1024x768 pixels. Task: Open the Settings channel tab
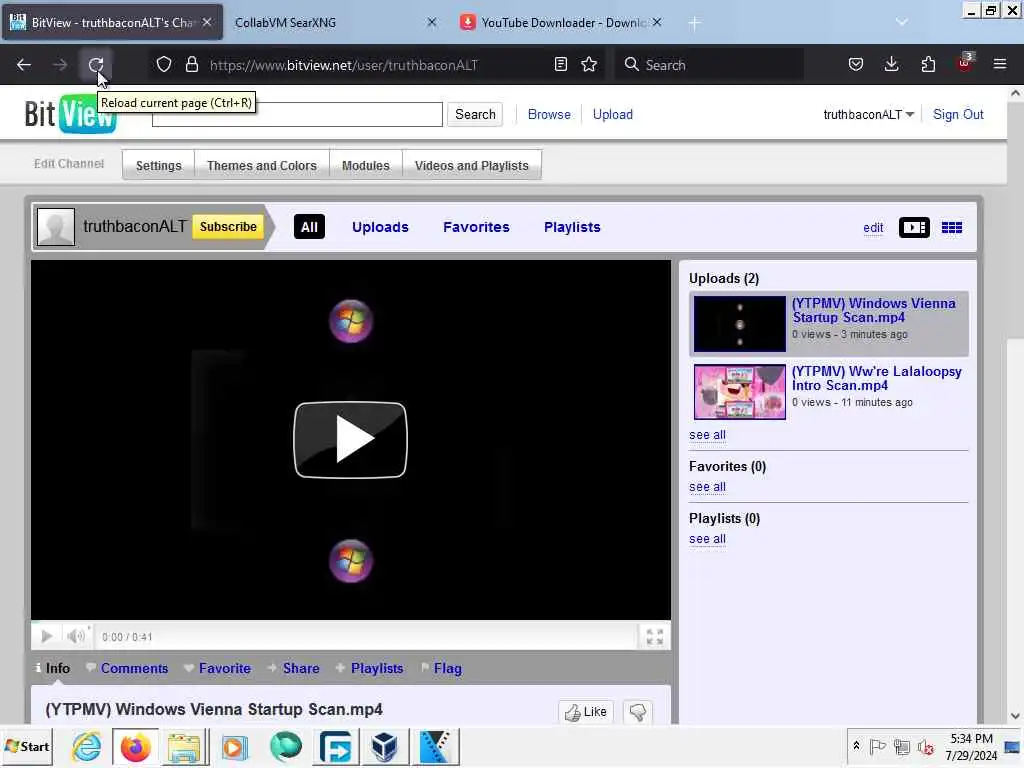[159, 165]
